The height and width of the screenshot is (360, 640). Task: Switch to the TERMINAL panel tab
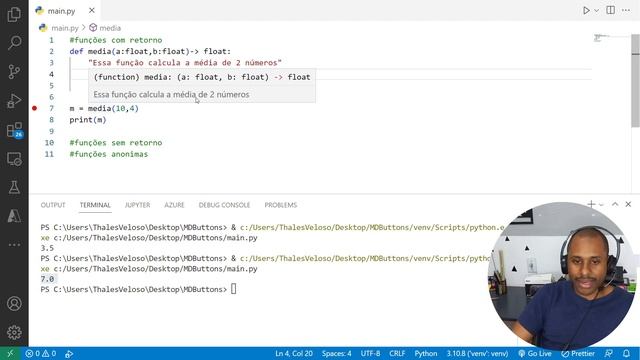[x=95, y=205]
